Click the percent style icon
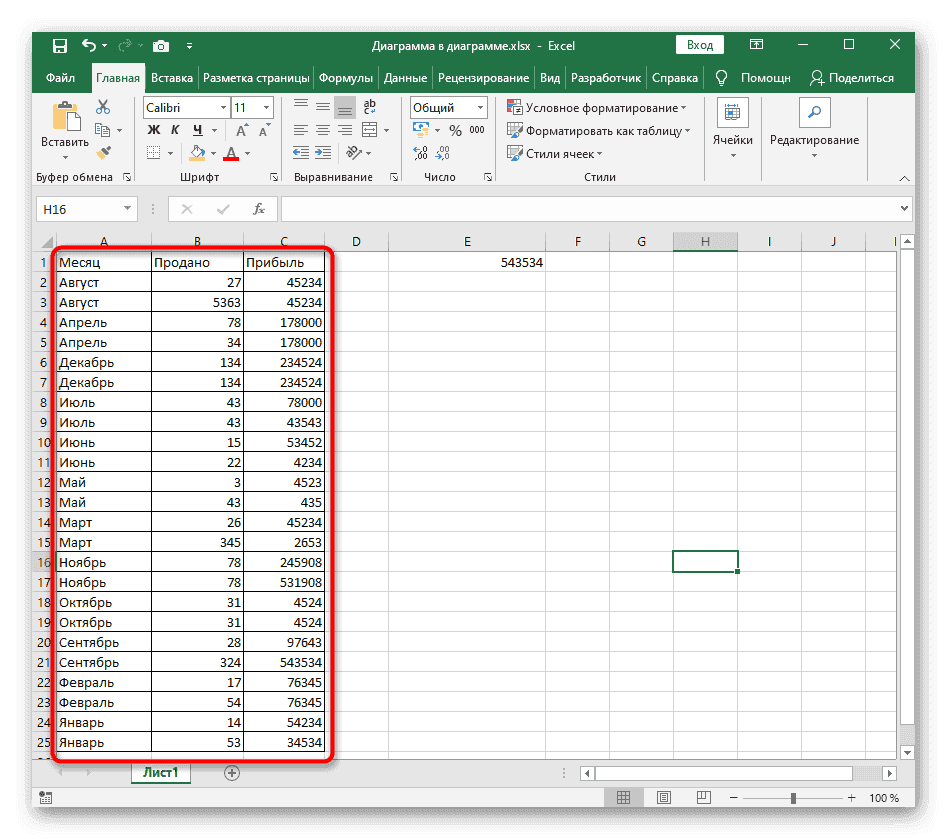 coord(455,130)
